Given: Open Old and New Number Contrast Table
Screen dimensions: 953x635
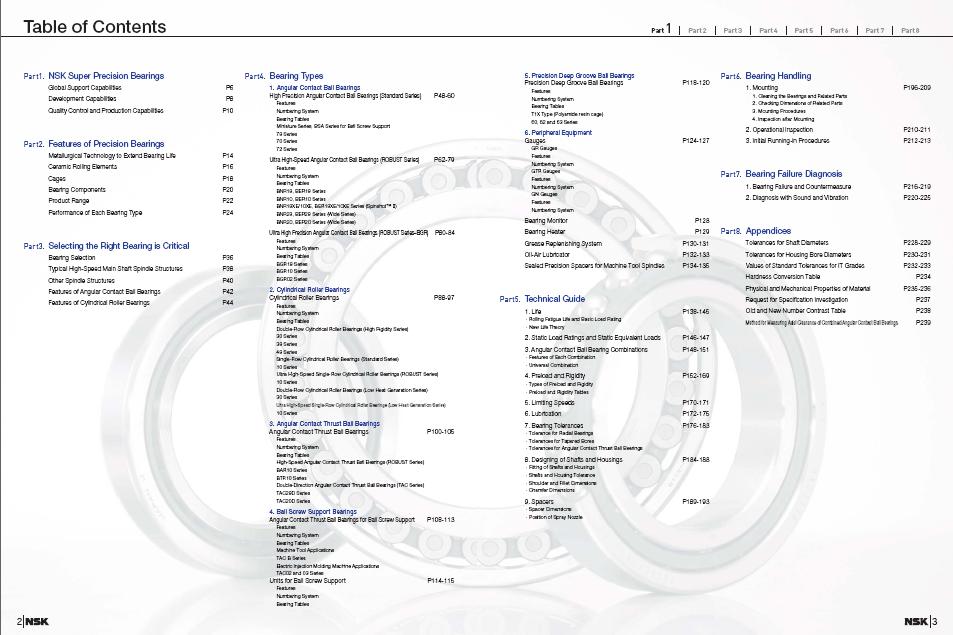Looking at the screenshot, I should pyautogui.click(x=796, y=311).
